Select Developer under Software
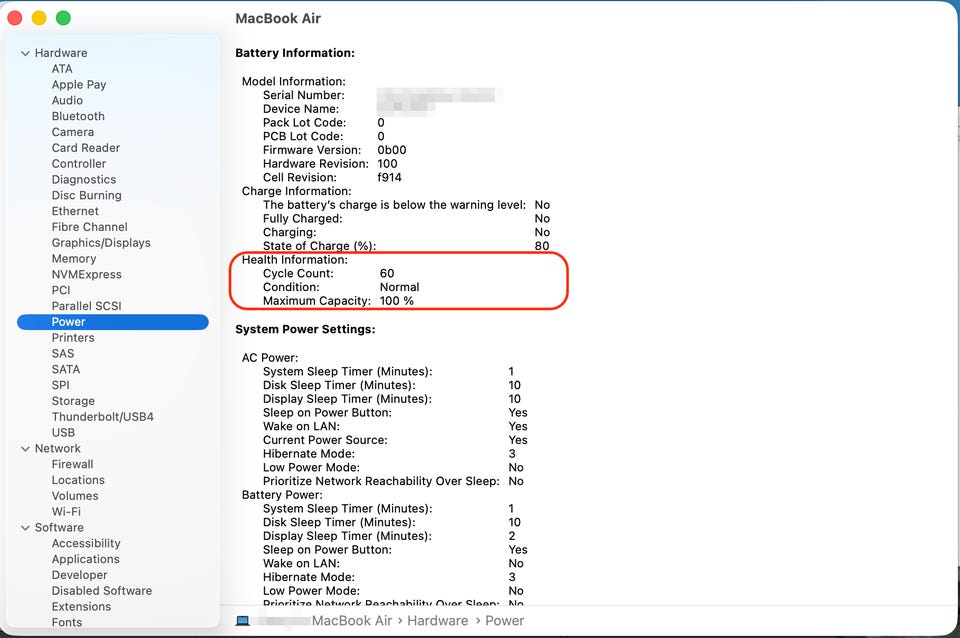This screenshot has width=960, height=638. 80,576
